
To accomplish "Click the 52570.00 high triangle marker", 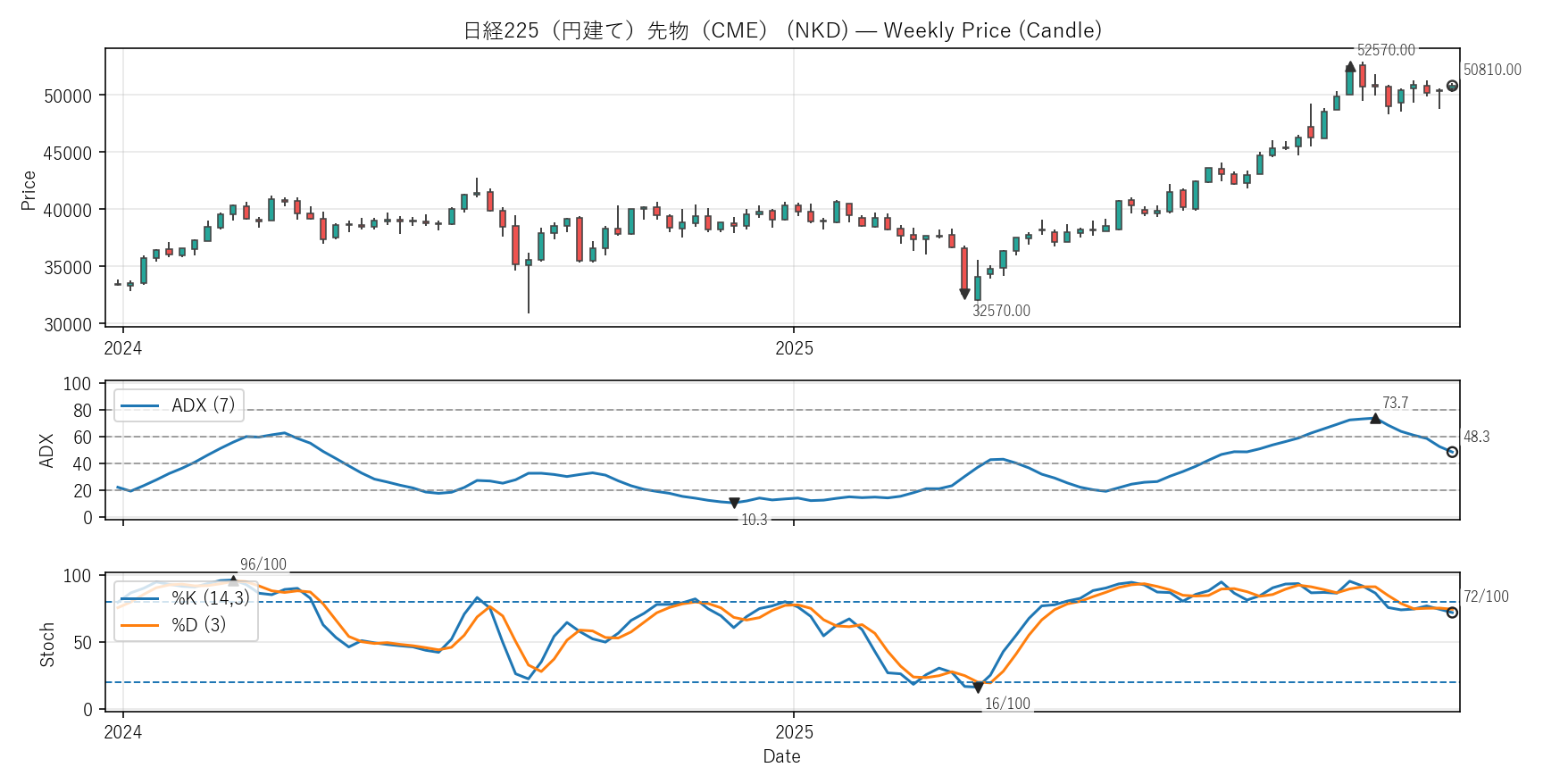I will [x=1350, y=67].
